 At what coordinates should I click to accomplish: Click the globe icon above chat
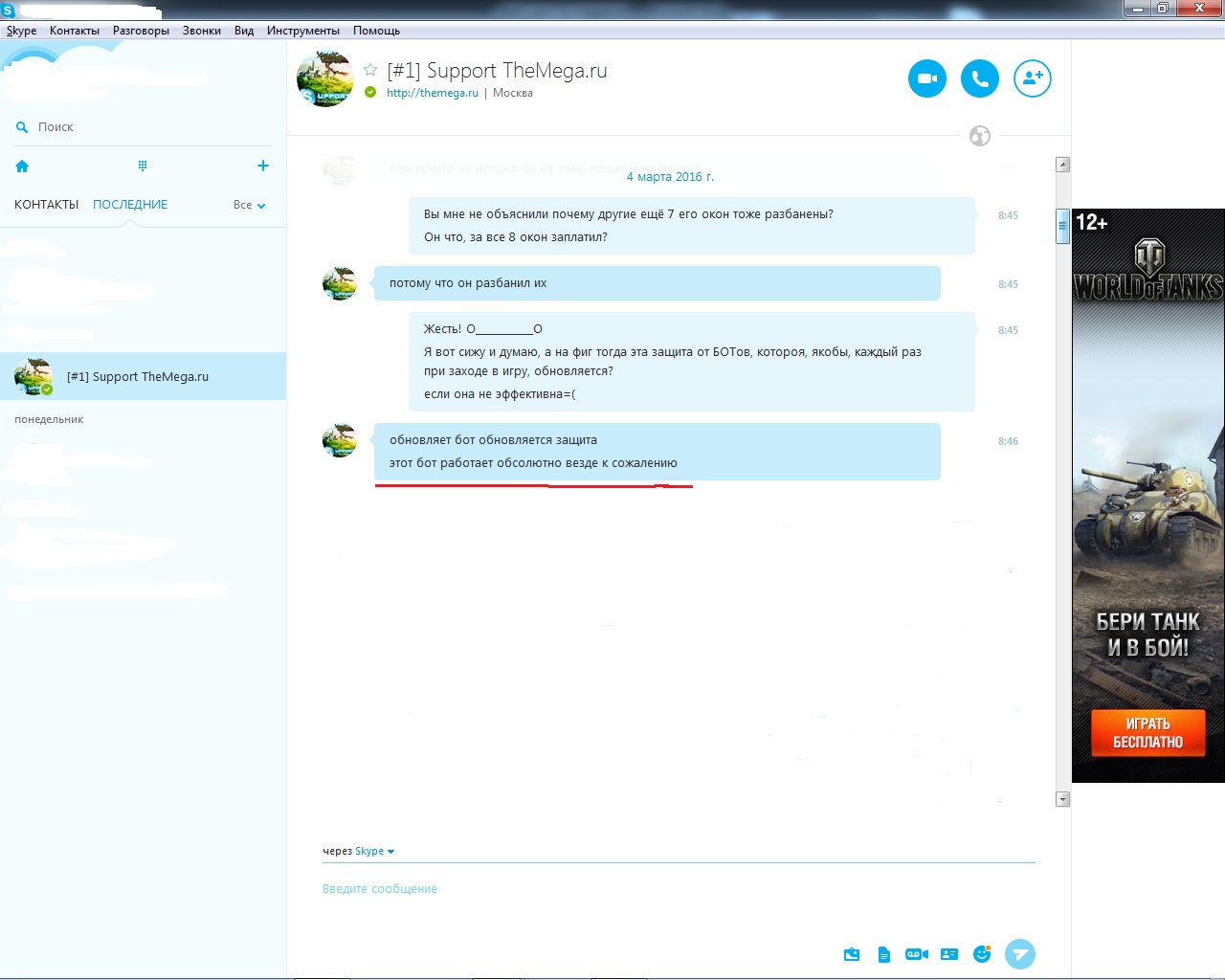coord(980,136)
